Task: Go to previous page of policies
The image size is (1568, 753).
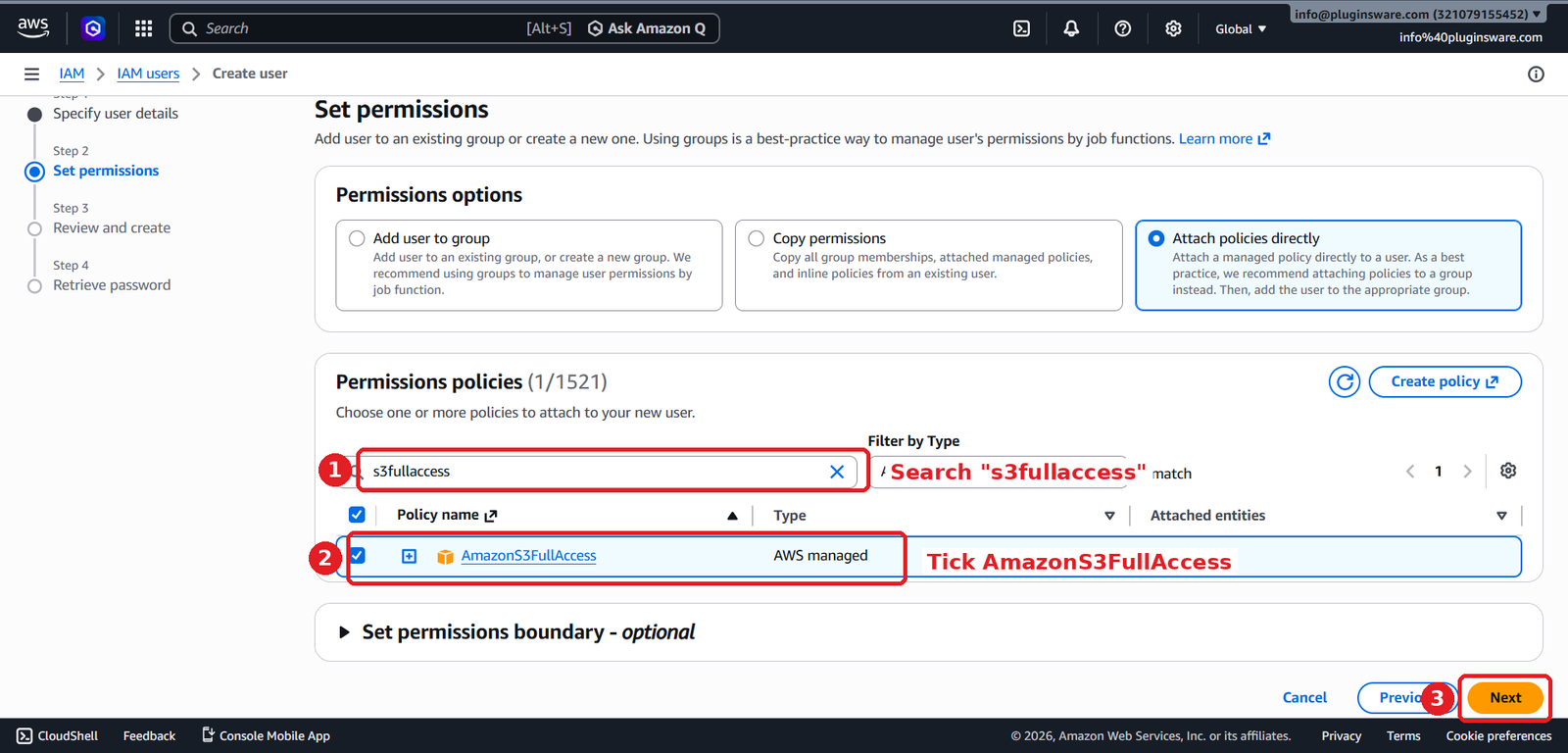Action: click(1410, 472)
